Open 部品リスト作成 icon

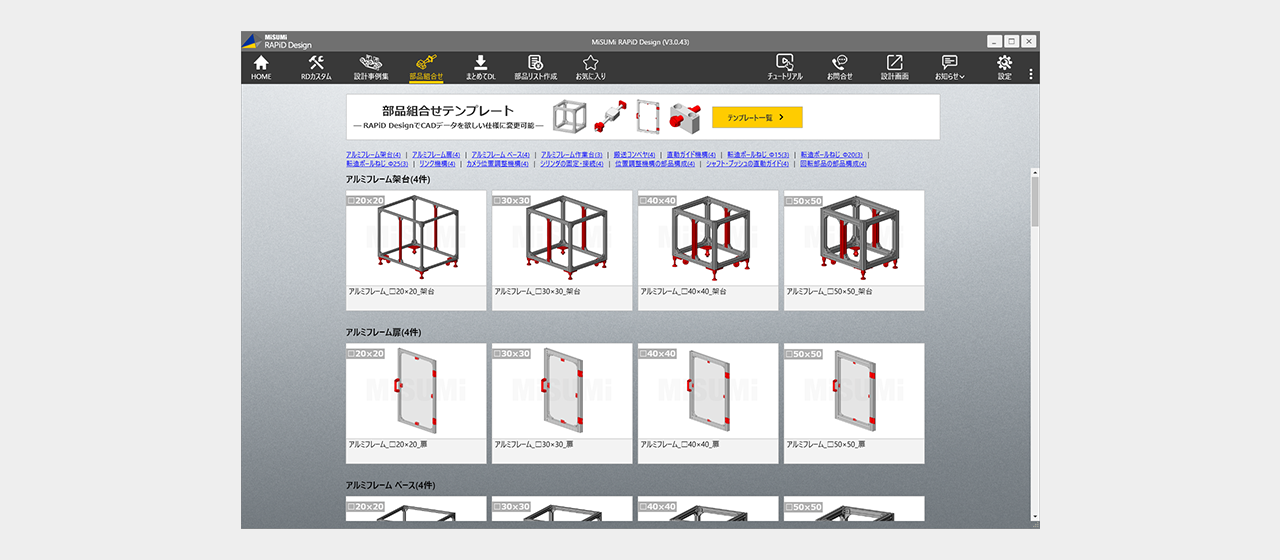click(535, 66)
